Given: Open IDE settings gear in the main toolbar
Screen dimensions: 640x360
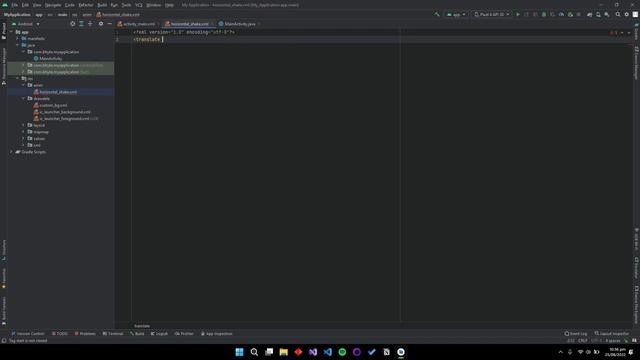Looking at the screenshot, I should click(627, 14).
